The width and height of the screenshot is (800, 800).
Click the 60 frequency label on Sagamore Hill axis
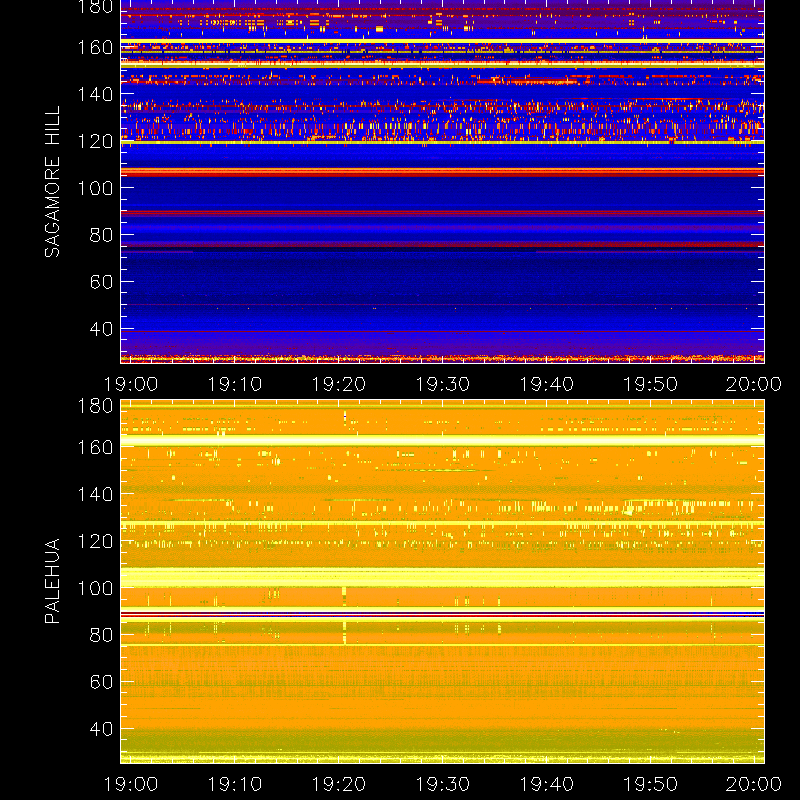click(101, 282)
